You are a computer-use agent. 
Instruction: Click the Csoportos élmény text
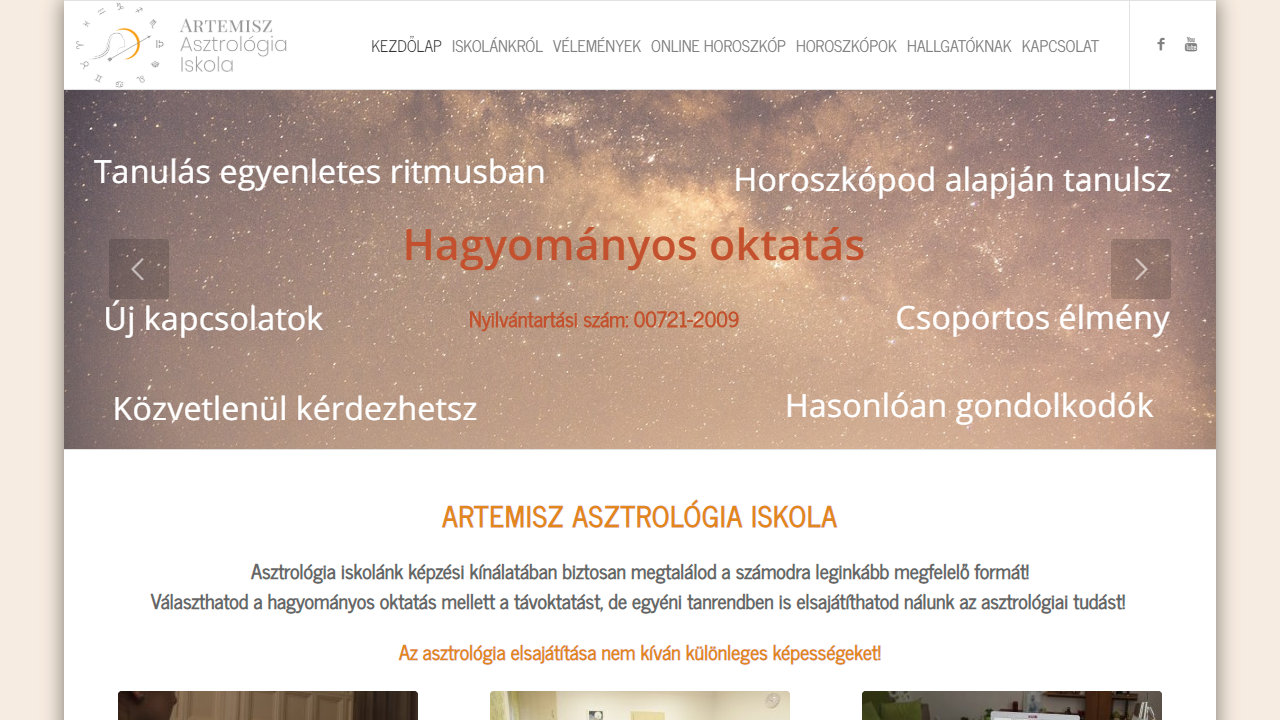click(1032, 318)
